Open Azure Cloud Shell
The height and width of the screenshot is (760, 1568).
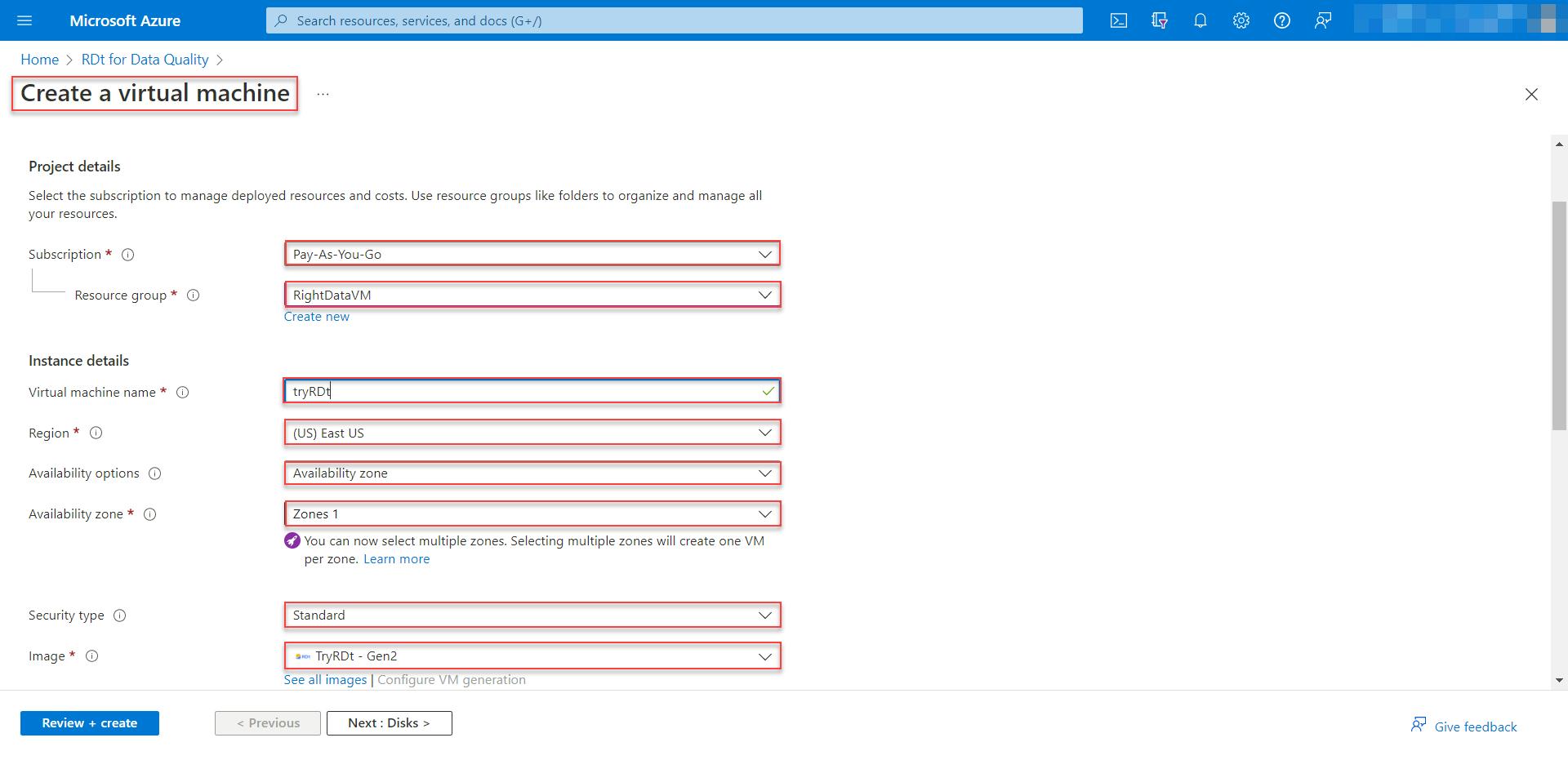(1118, 20)
